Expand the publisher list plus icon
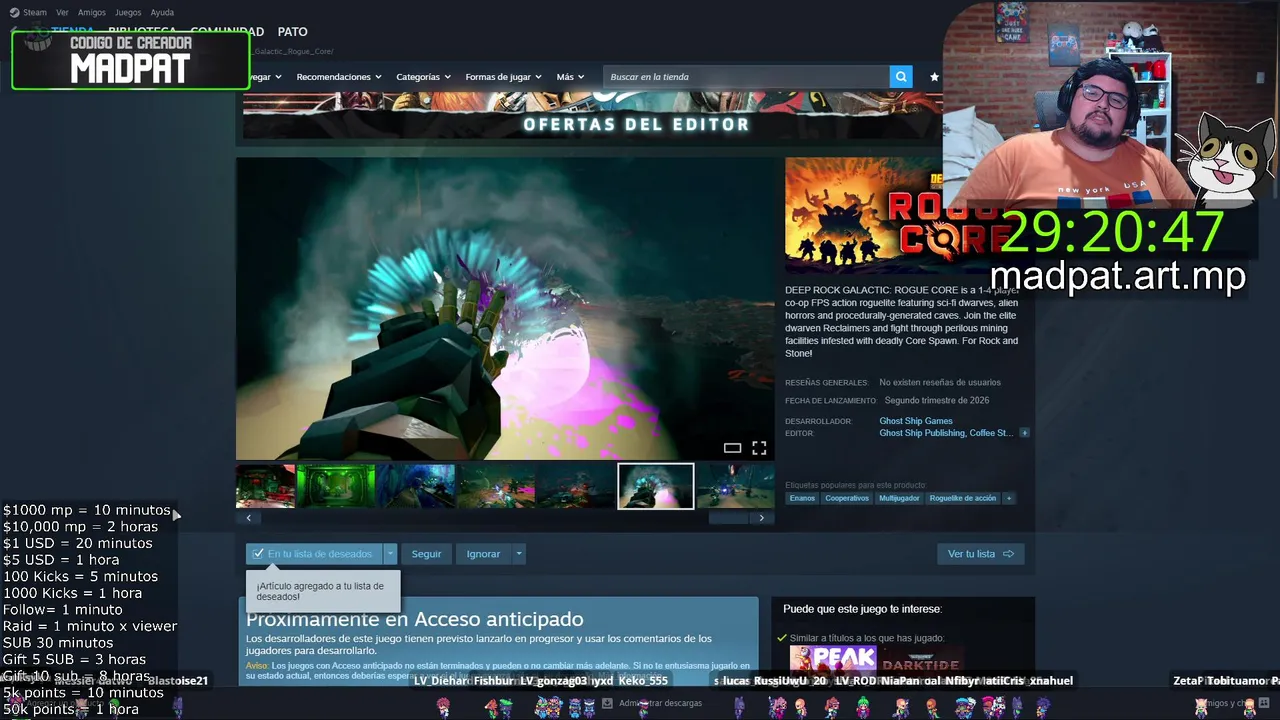Screen dimensions: 1280x720 click(1024, 433)
